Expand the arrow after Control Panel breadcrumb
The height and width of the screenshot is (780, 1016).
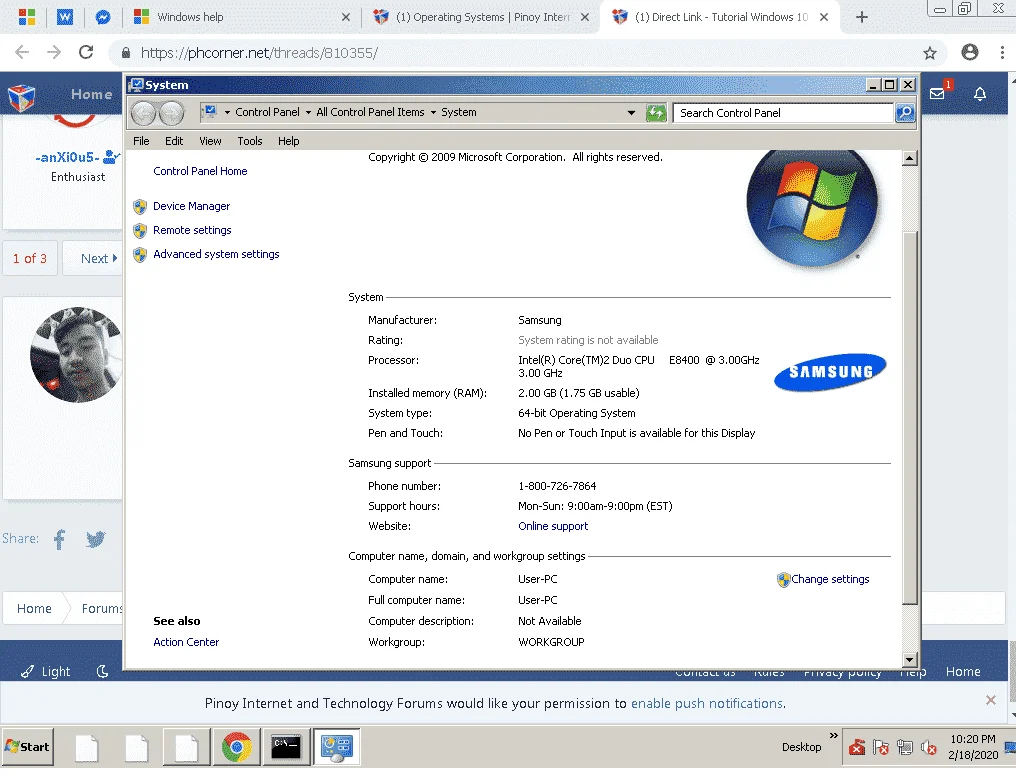[x=308, y=113]
